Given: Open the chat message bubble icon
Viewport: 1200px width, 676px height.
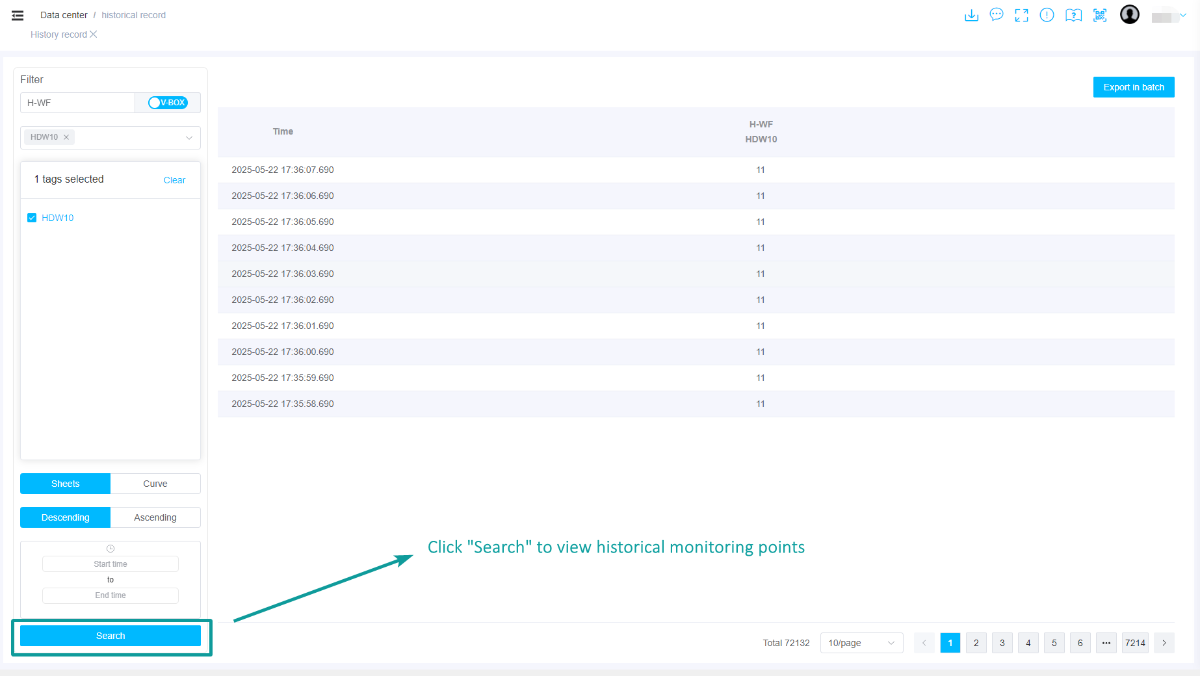Looking at the screenshot, I should (996, 15).
